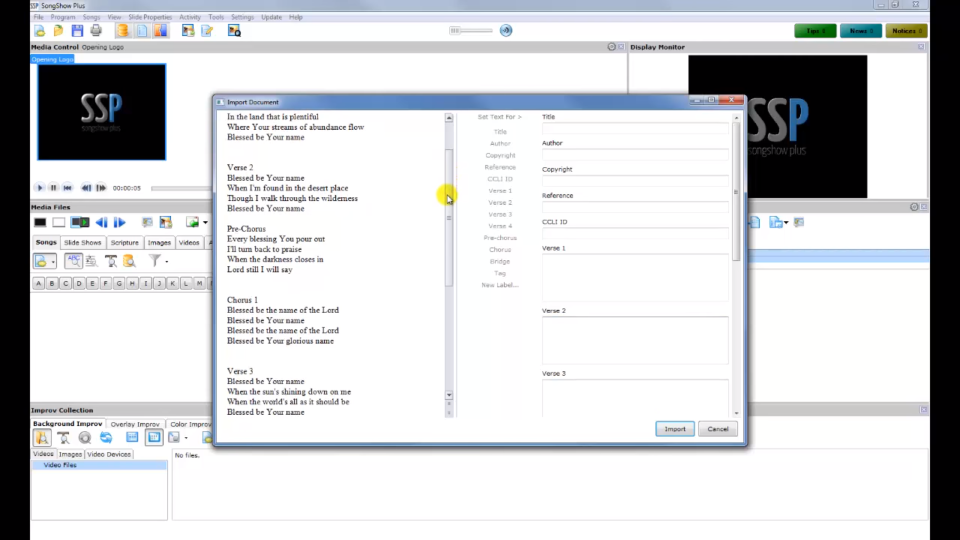Click into the CCLI ID field
The height and width of the screenshot is (540, 960).
pyautogui.click(x=635, y=234)
